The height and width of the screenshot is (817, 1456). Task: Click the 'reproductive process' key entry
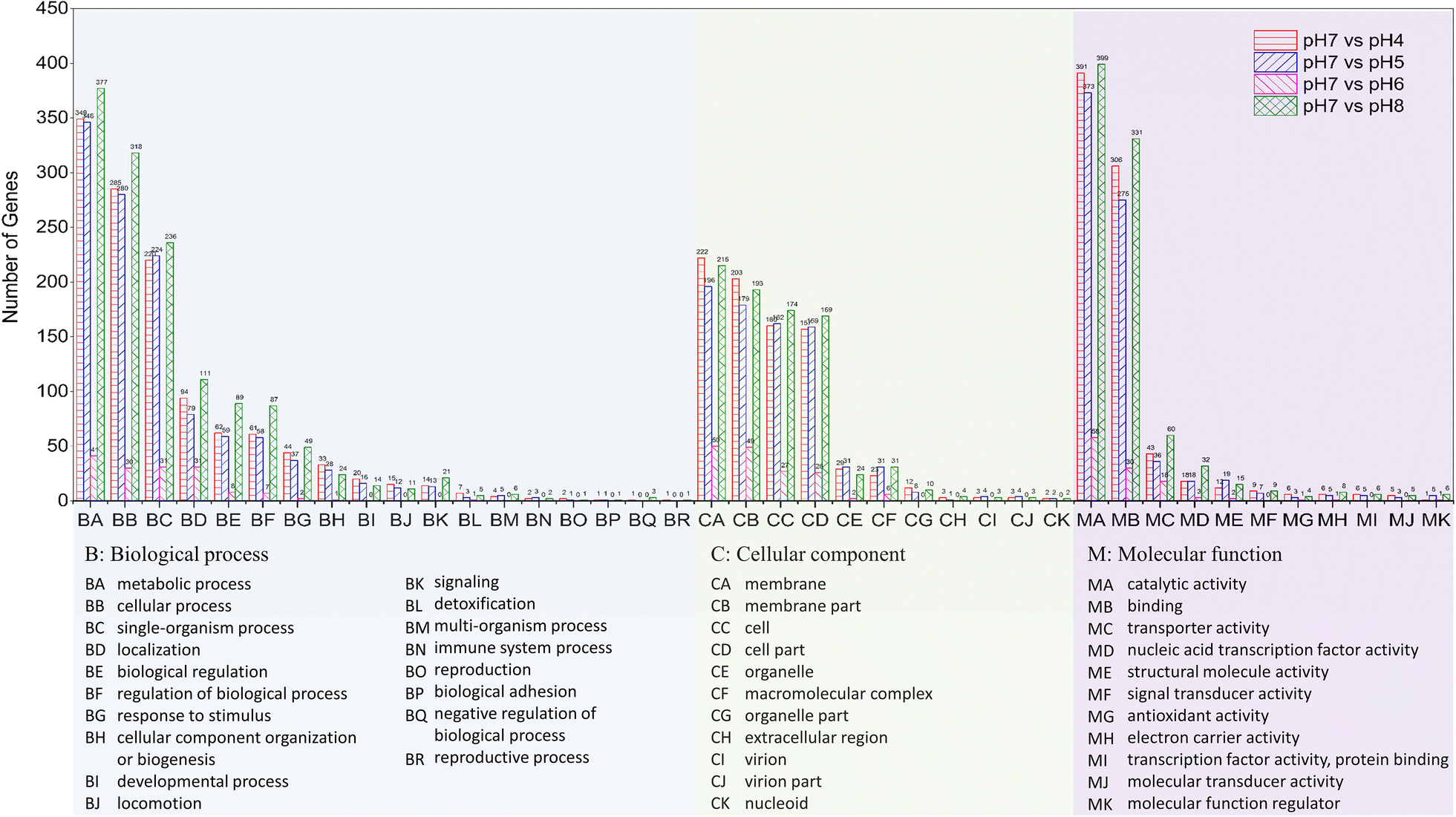[x=512, y=758]
